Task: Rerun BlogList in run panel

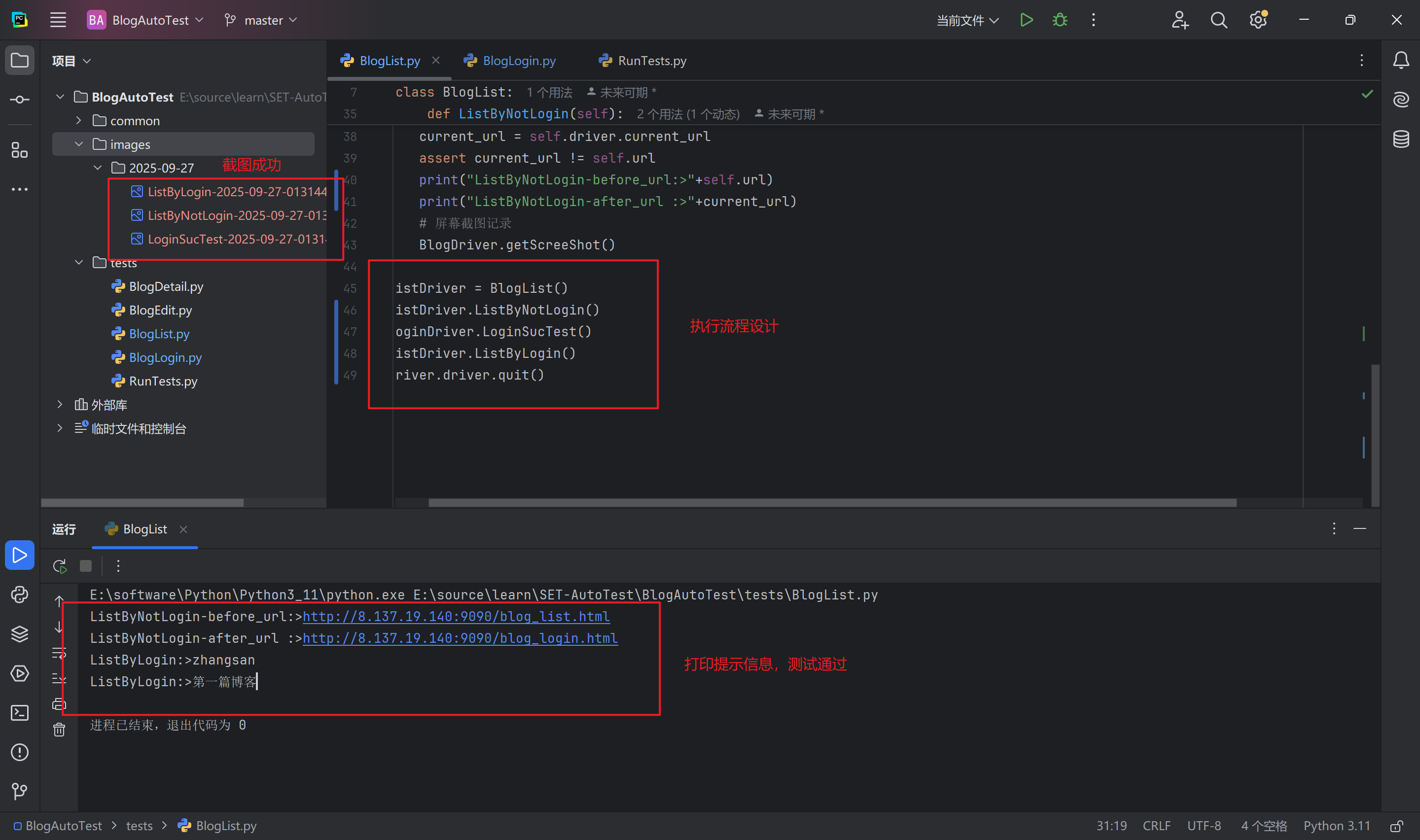Action: [60, 565]
